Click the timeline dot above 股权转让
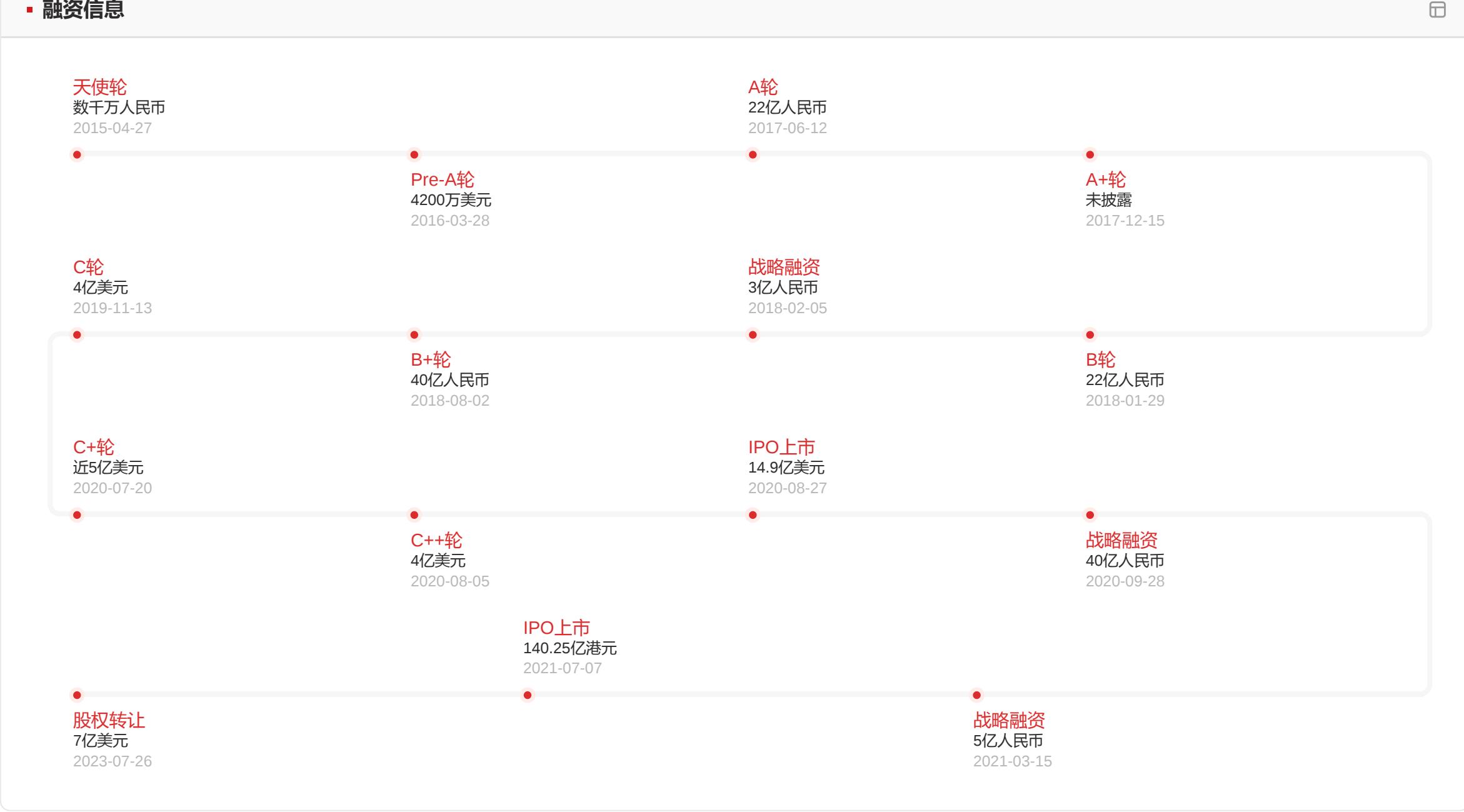The image size is (1464, 812). (x=77, y=695)
